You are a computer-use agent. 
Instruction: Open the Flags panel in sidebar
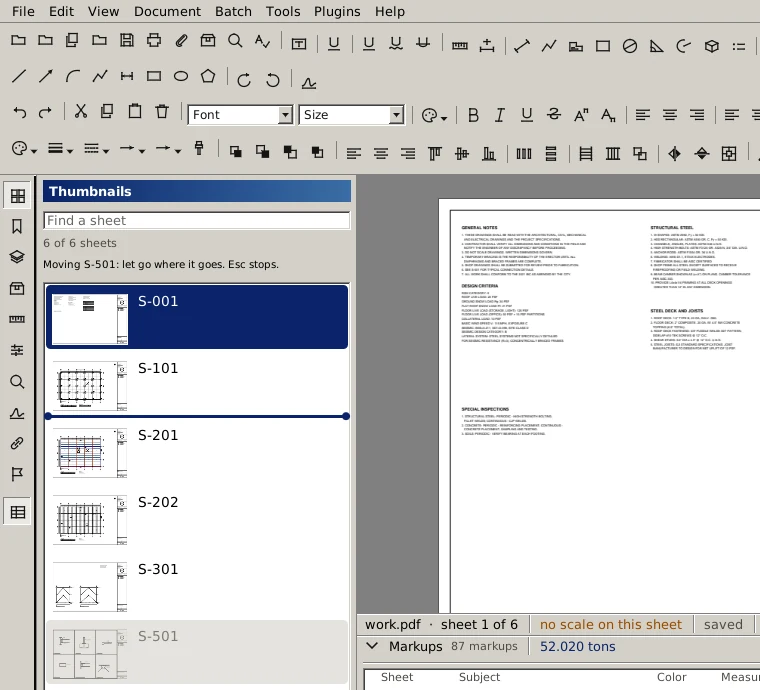[x=17, y=474]
